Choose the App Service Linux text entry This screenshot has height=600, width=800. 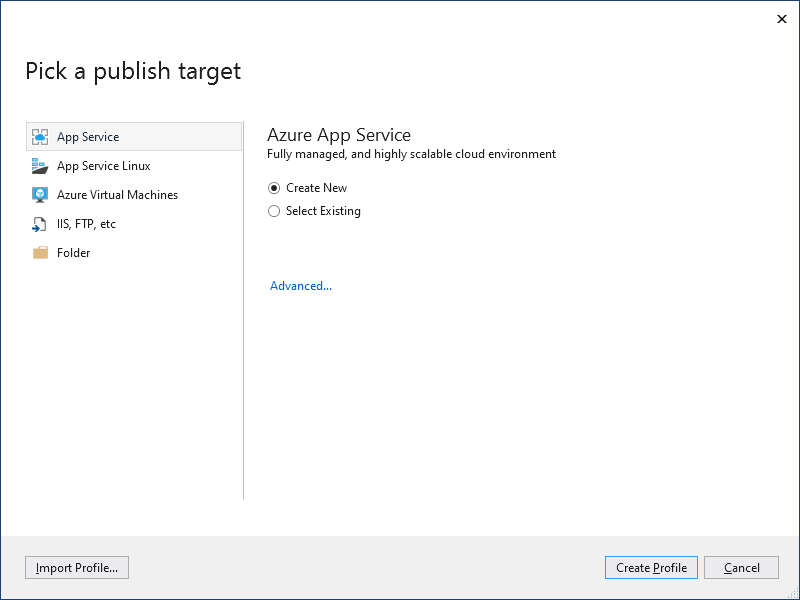104,166
